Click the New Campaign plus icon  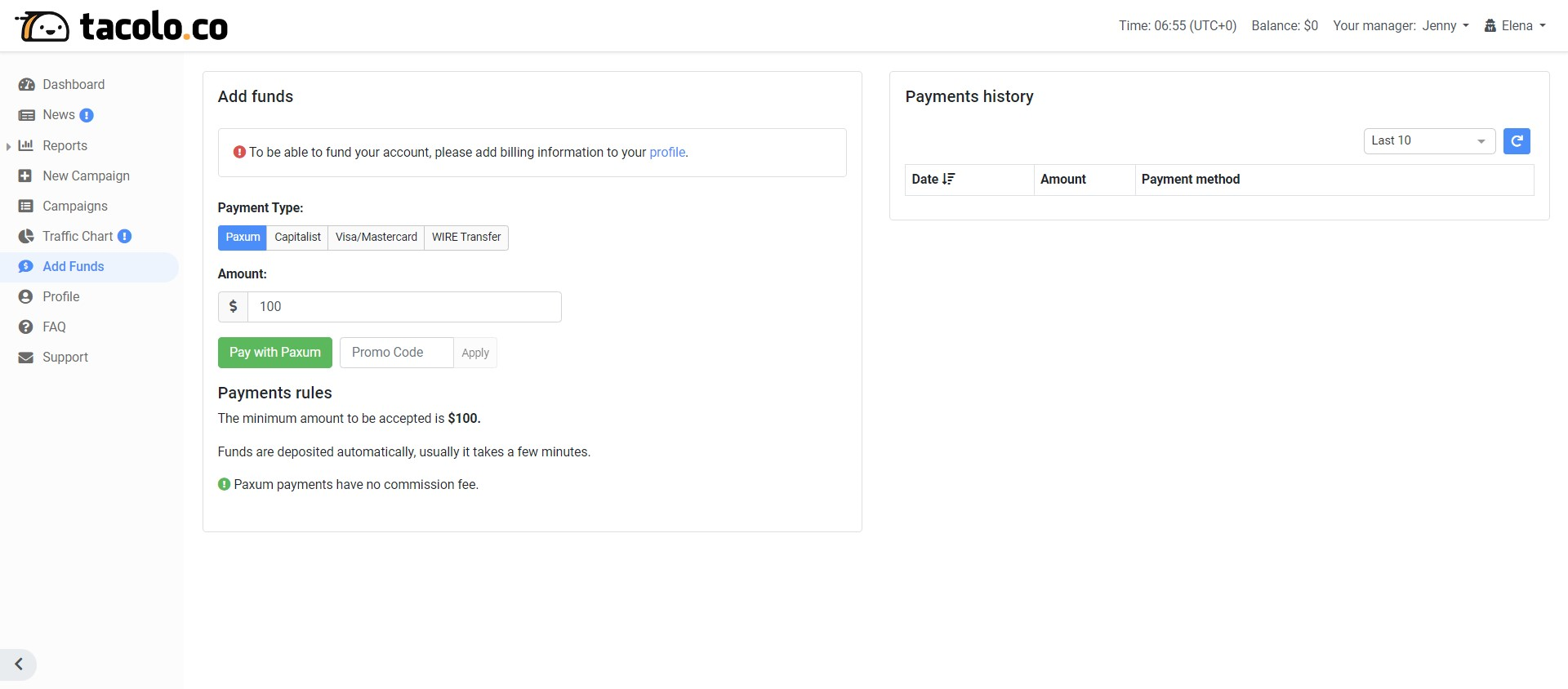[26, 176]
